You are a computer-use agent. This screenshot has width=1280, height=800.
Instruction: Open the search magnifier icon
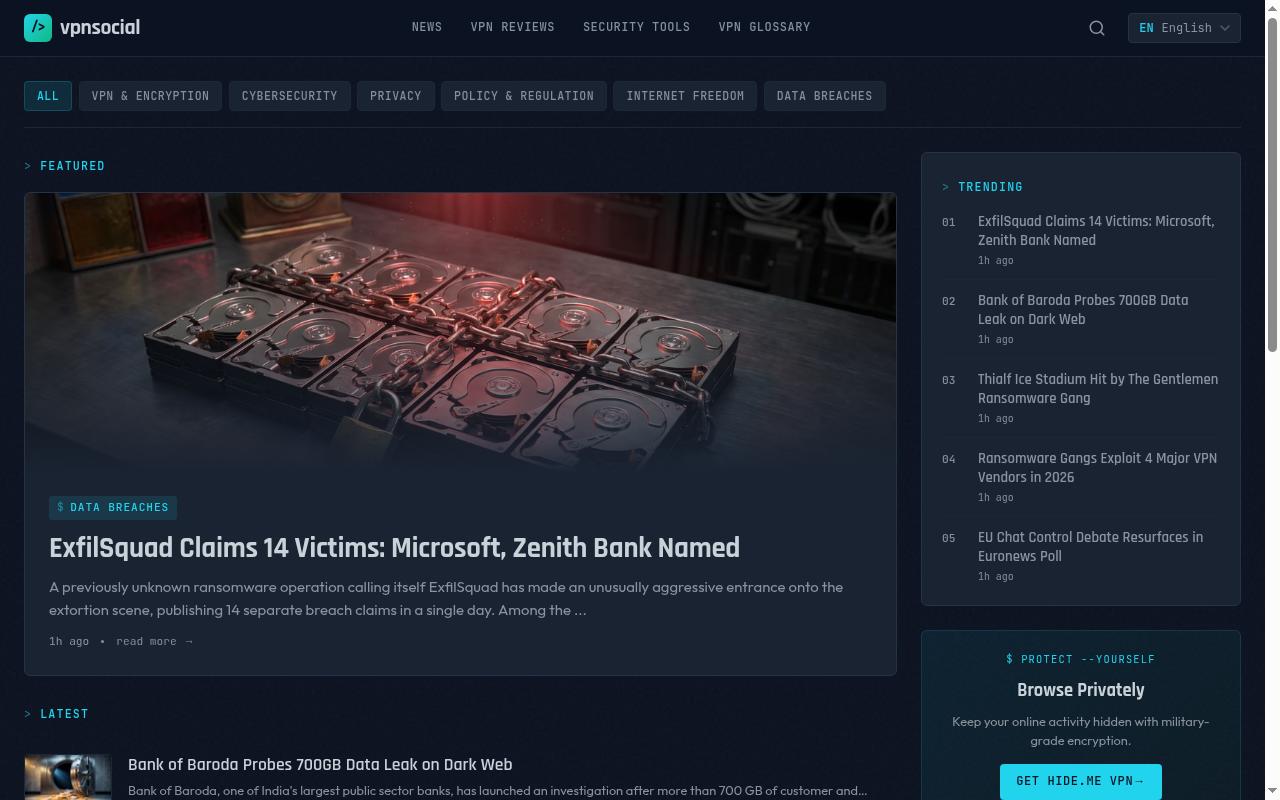click(x=1097, y=28)
